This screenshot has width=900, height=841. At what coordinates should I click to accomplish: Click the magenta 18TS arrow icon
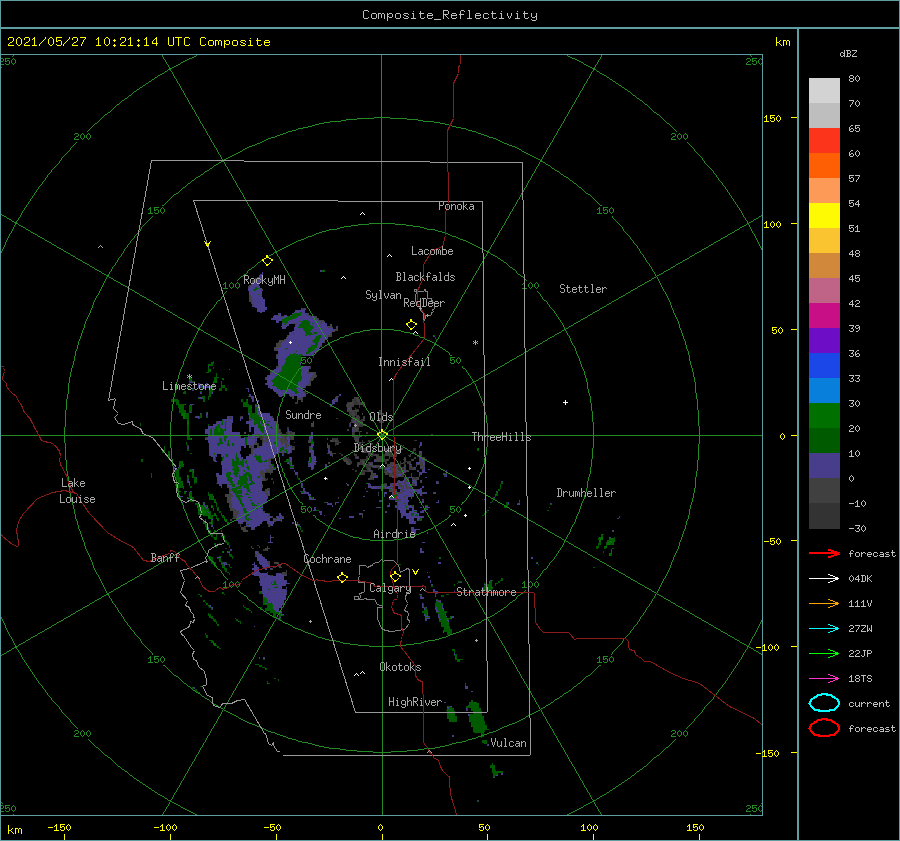tap(824, 679)
